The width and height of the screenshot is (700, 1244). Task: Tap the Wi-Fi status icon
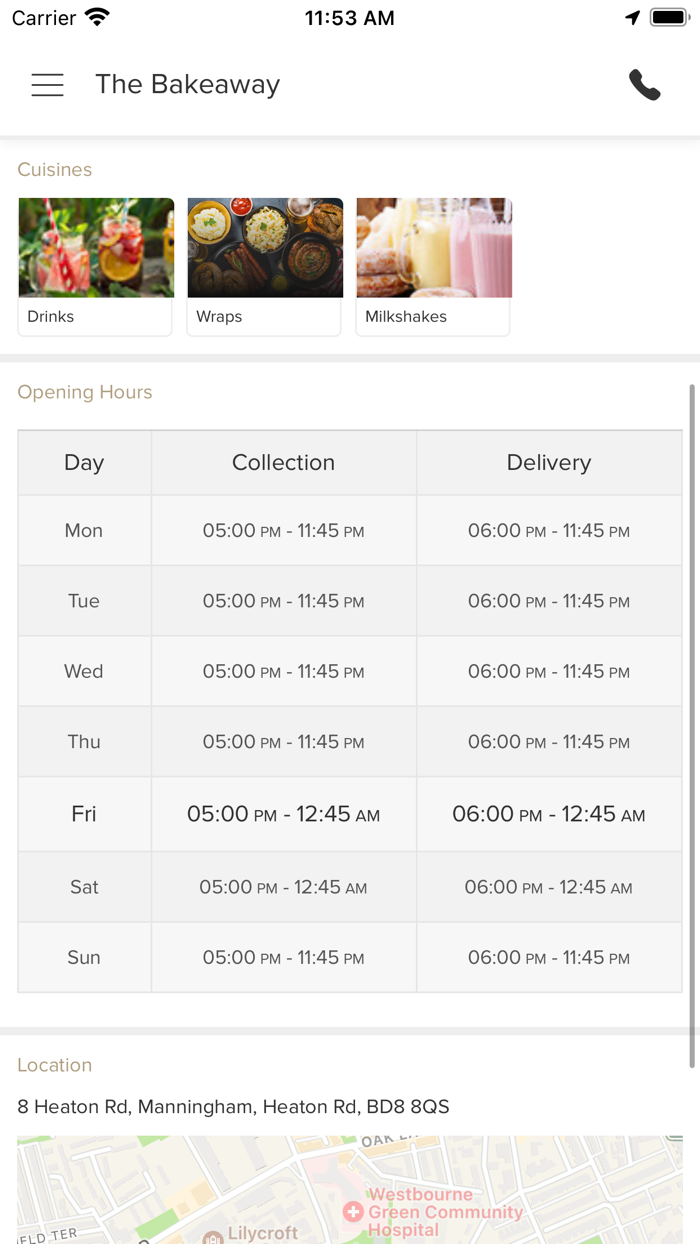[97, 18]
